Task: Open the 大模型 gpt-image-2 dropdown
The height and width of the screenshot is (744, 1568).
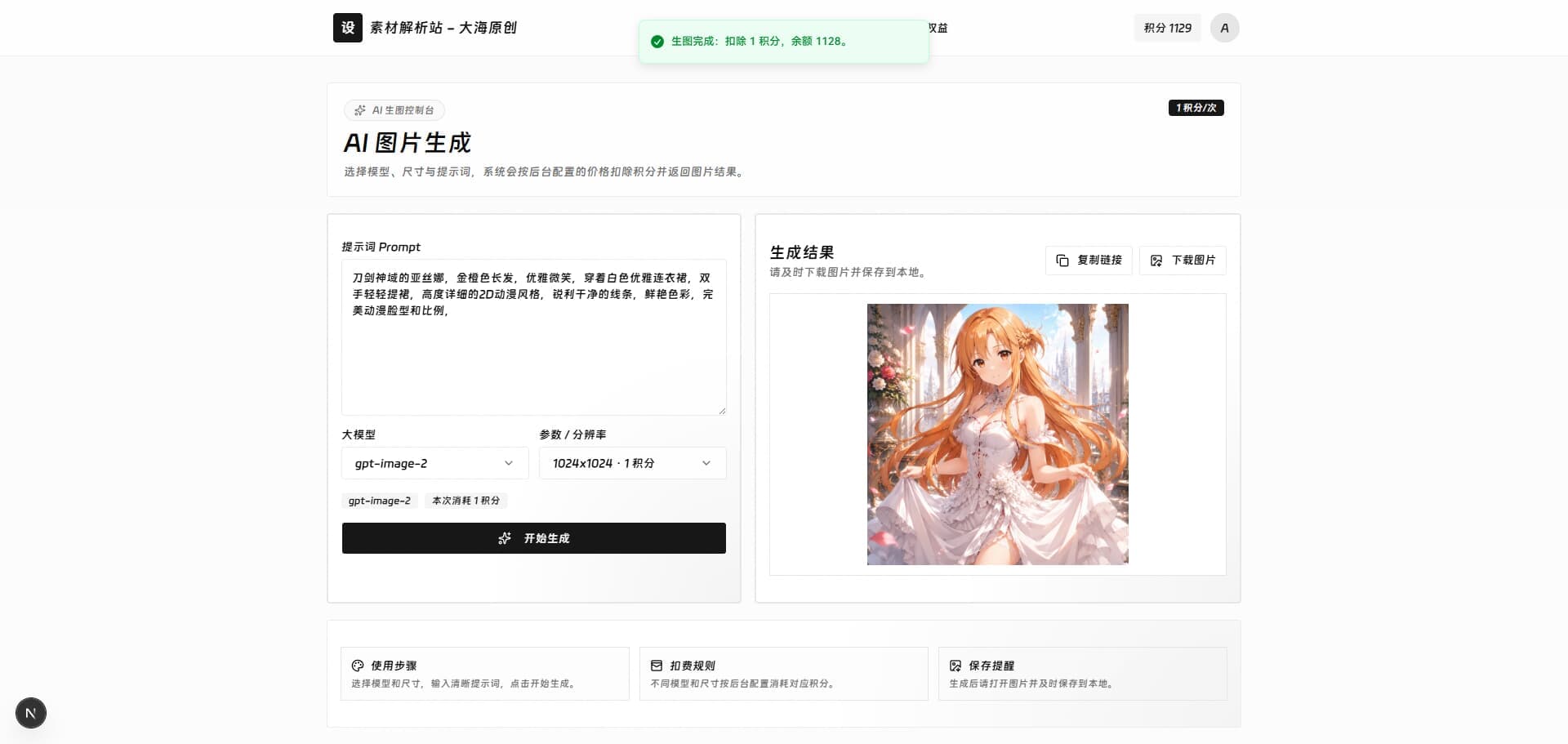Action: point(434,463)
